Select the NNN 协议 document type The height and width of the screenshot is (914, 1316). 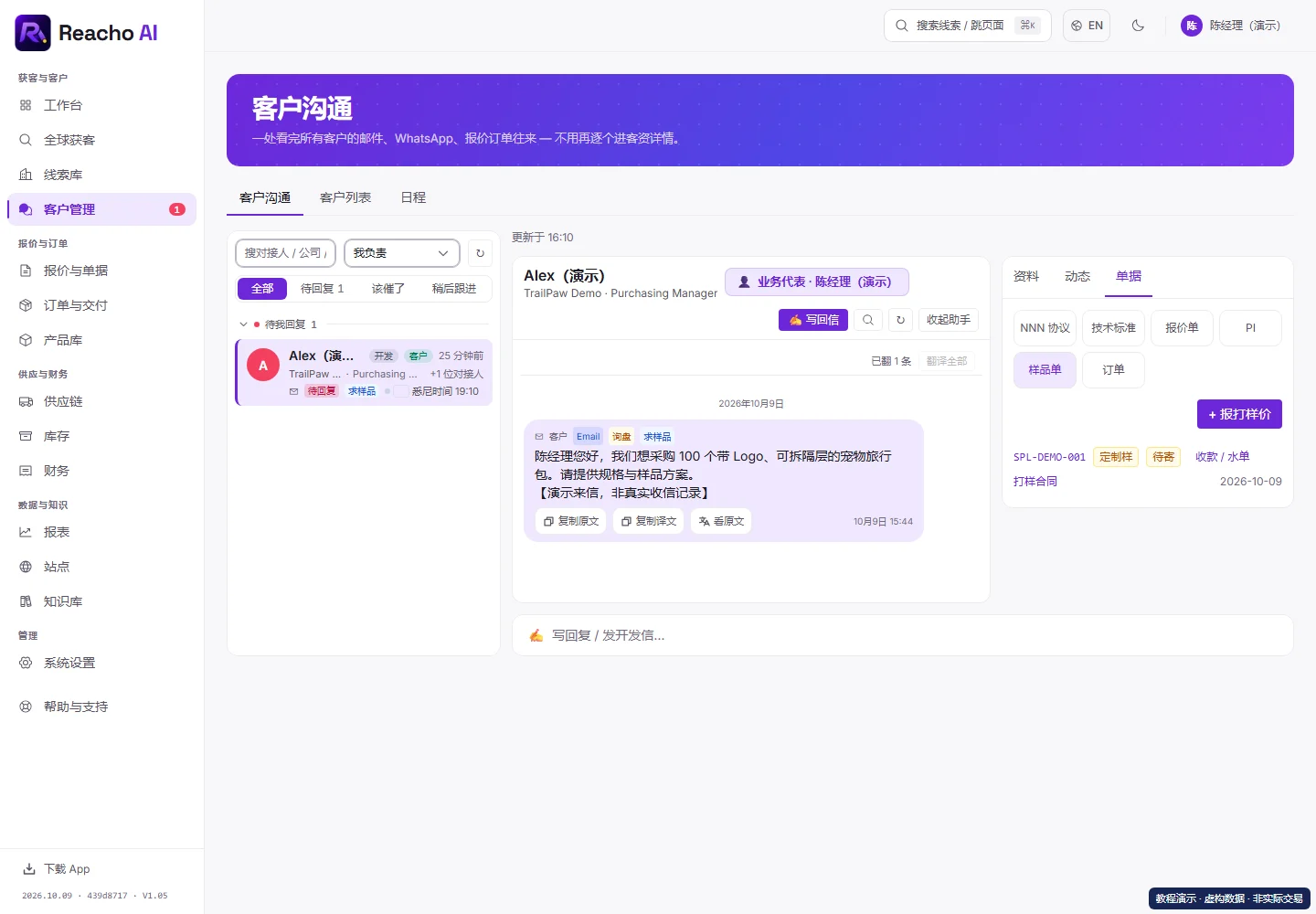point(1045,328)
